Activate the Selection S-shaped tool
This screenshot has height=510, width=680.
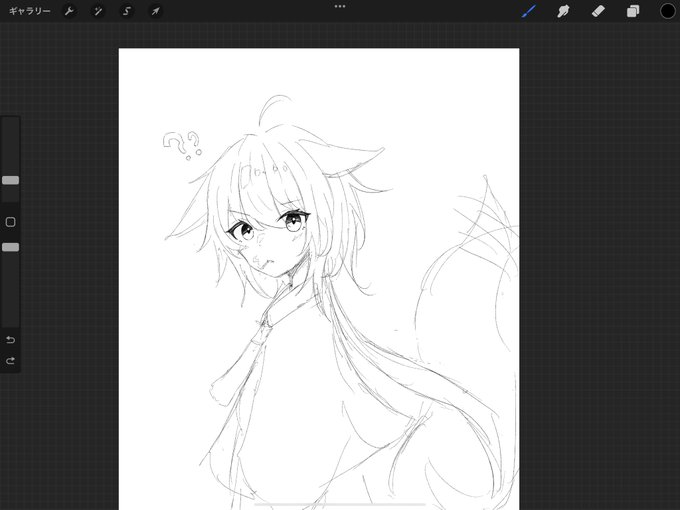[127, 11]
